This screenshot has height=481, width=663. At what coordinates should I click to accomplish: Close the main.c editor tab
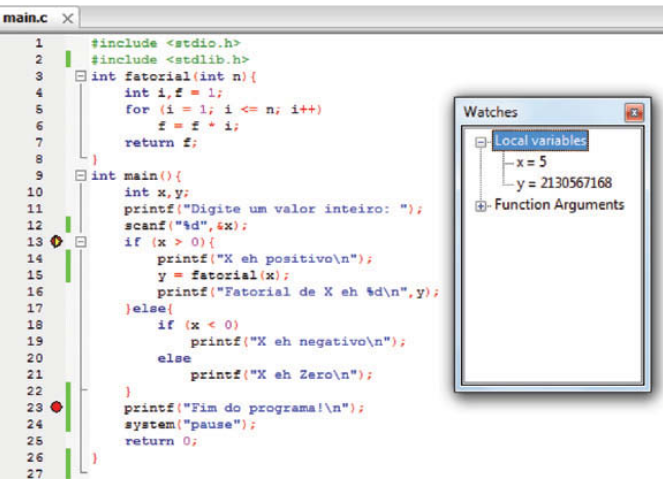(67, 19)
